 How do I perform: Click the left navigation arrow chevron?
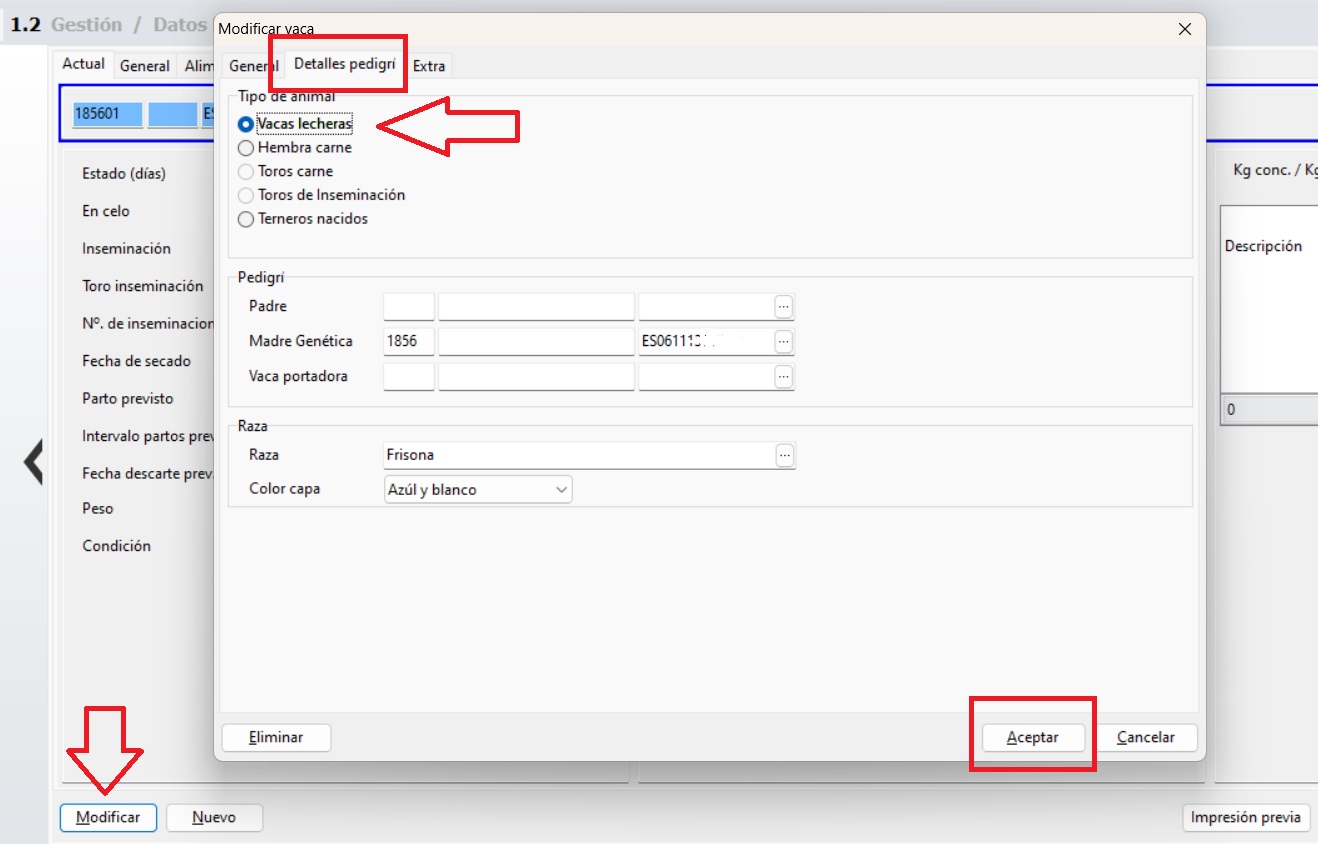point(34,462)
